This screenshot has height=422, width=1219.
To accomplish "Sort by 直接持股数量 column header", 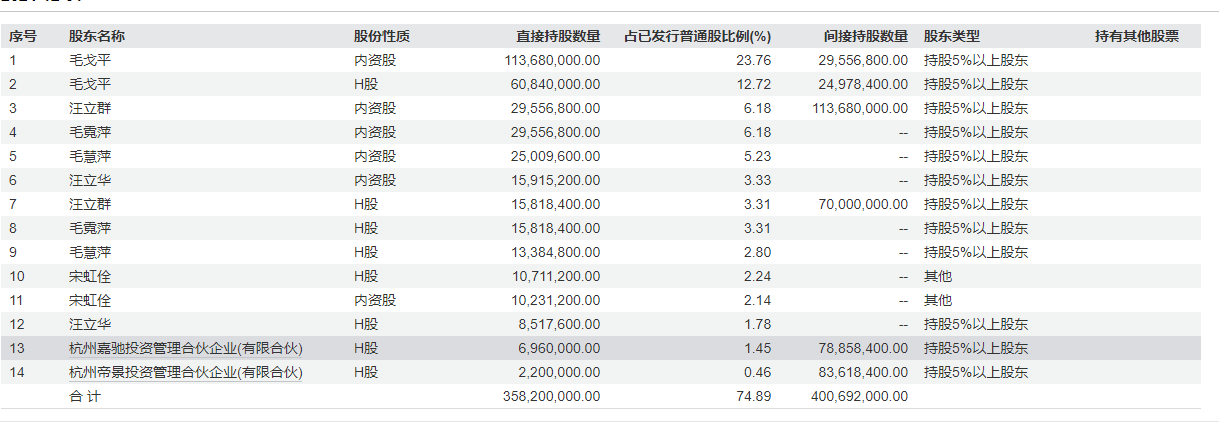I will pyautogui.click(x=558, y=36).
